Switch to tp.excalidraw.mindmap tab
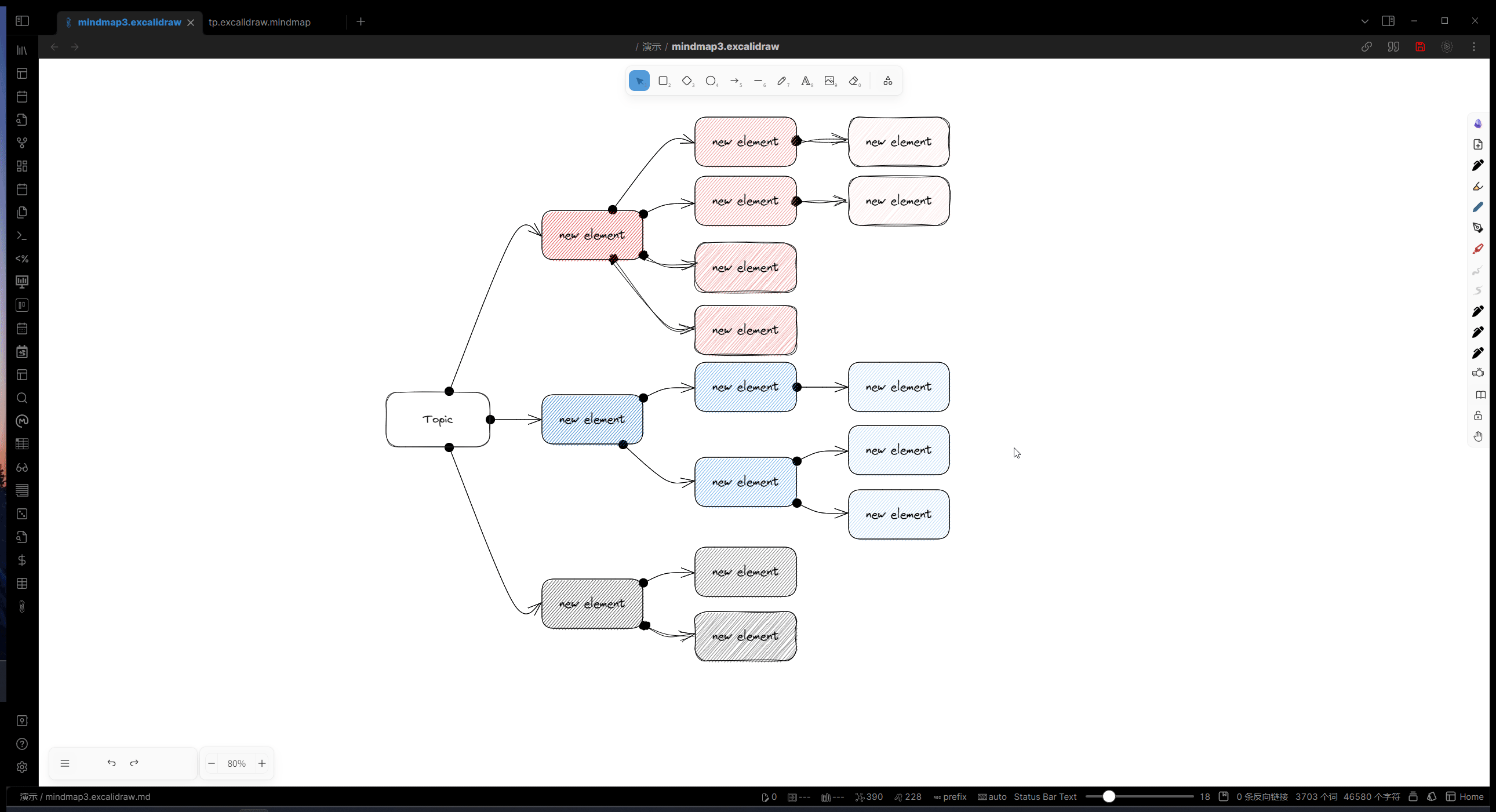 click(260, 22)
